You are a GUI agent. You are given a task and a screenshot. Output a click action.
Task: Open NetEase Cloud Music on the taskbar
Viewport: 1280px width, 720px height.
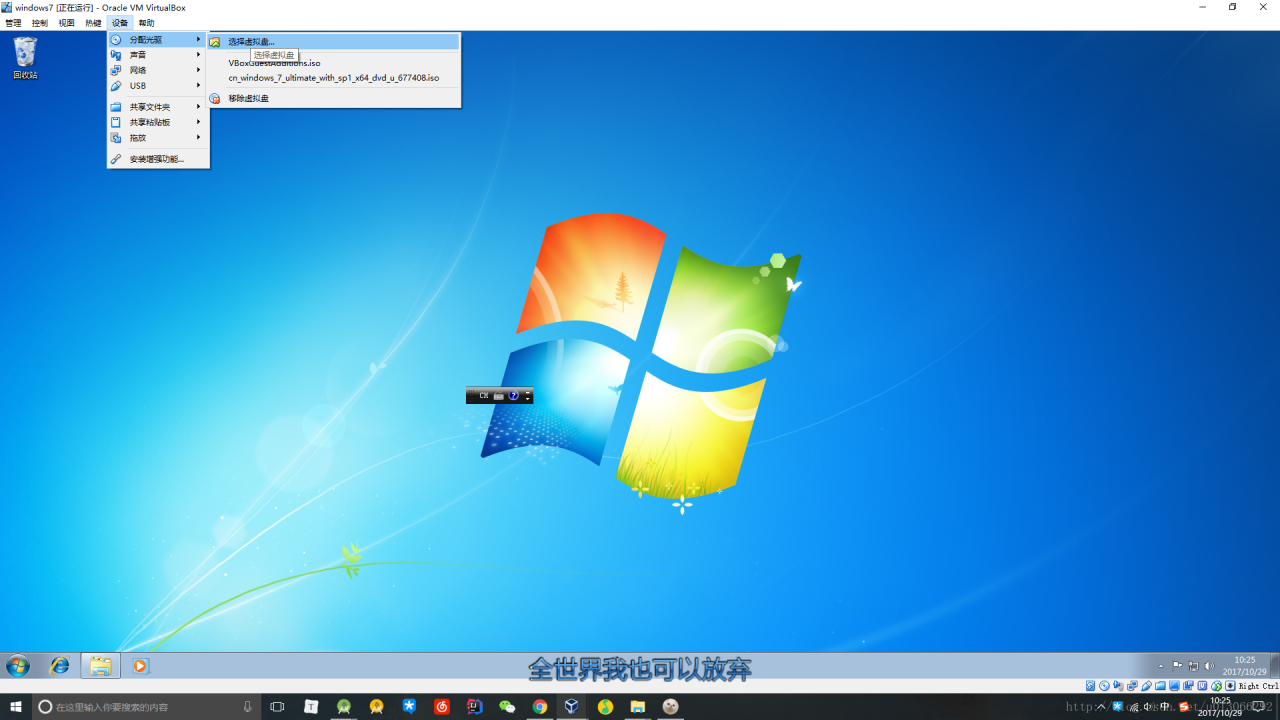442,707
